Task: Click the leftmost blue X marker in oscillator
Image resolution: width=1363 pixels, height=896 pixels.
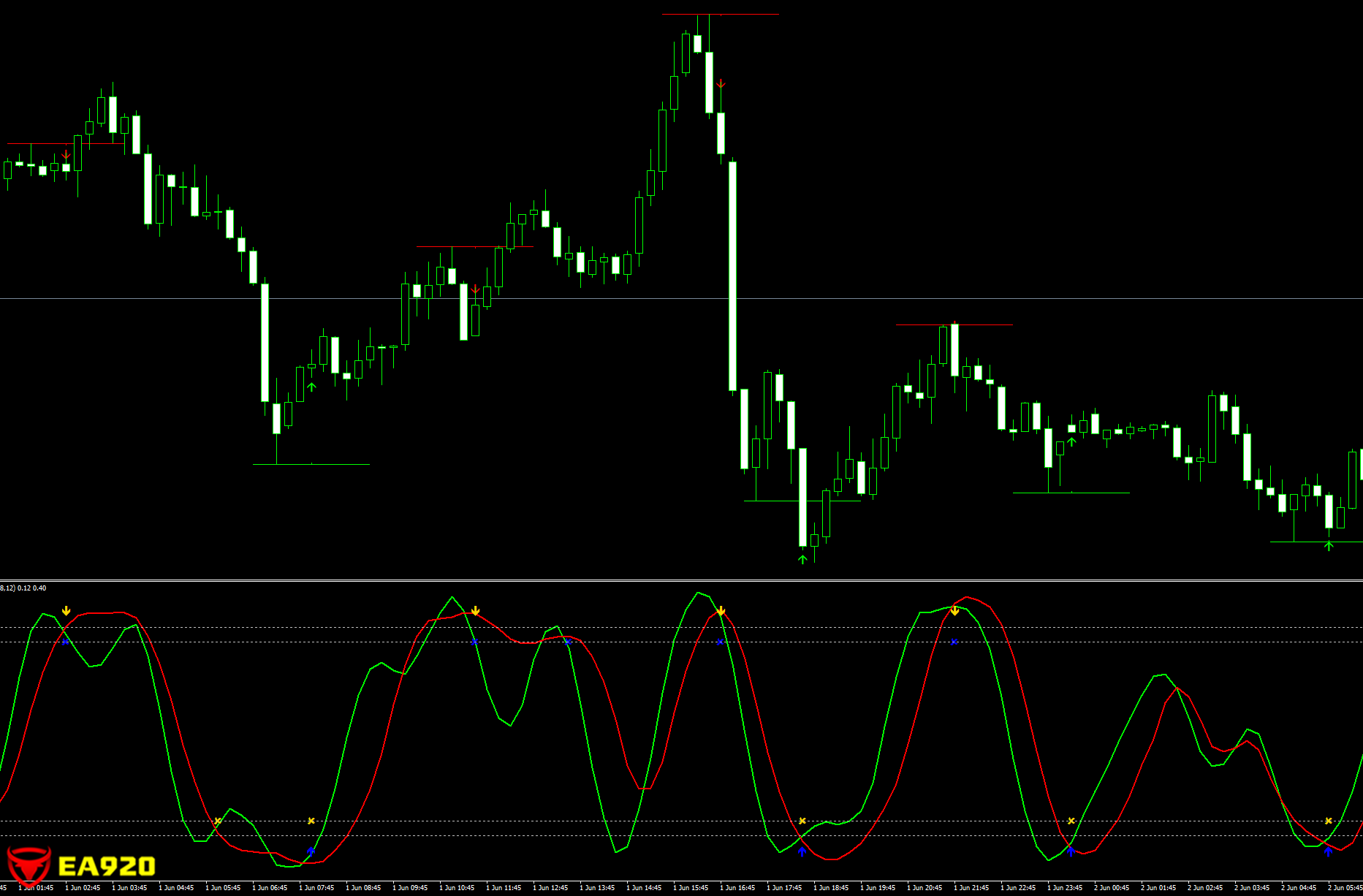Action: click(x=66, y=642)
